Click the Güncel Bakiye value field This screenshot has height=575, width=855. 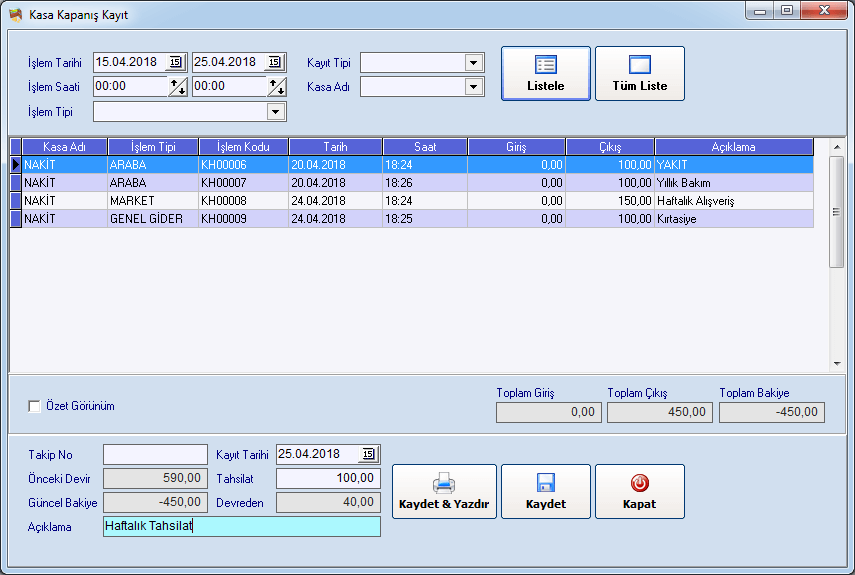155,503
